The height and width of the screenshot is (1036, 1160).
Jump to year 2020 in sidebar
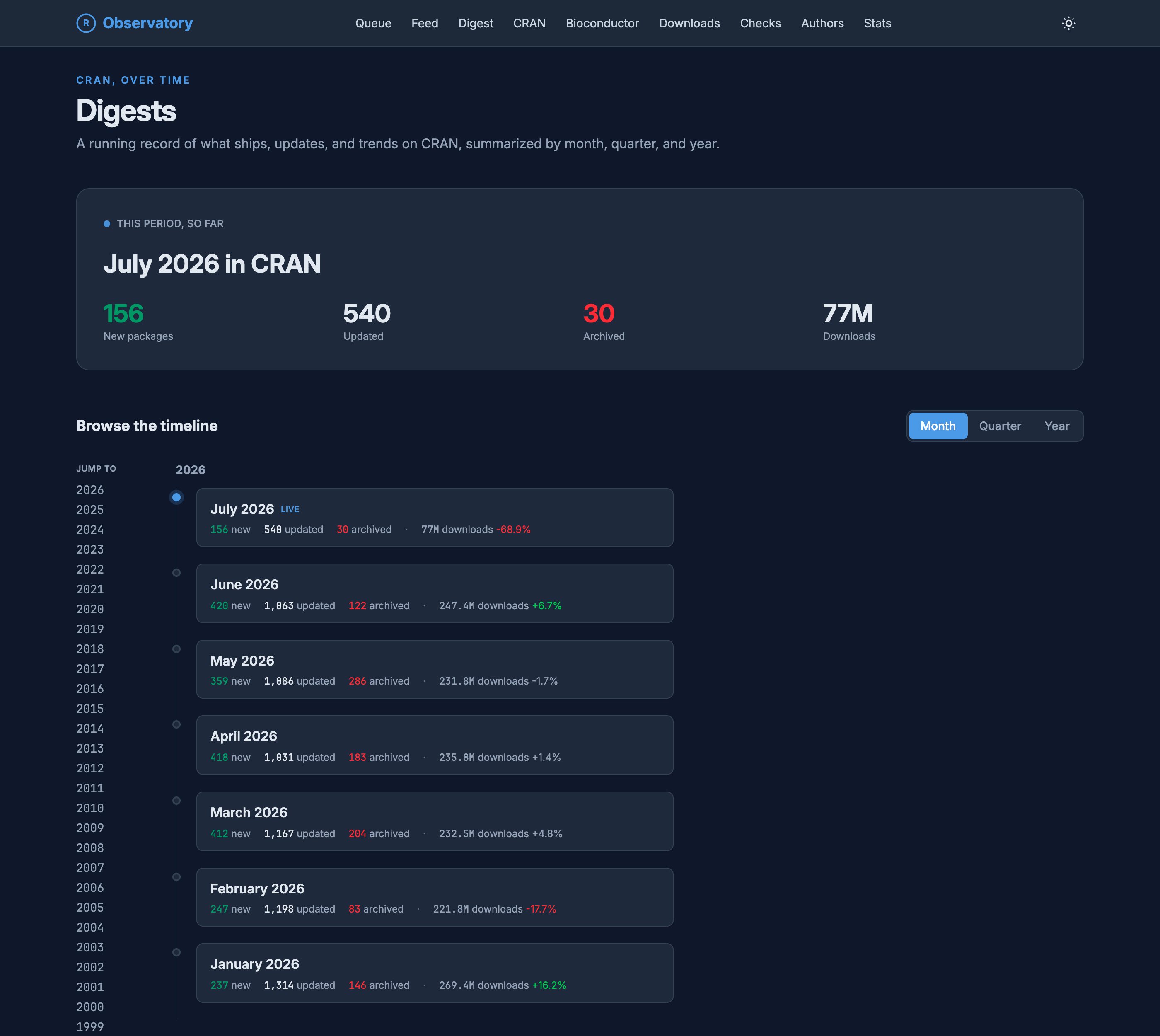tap(90, 610)
